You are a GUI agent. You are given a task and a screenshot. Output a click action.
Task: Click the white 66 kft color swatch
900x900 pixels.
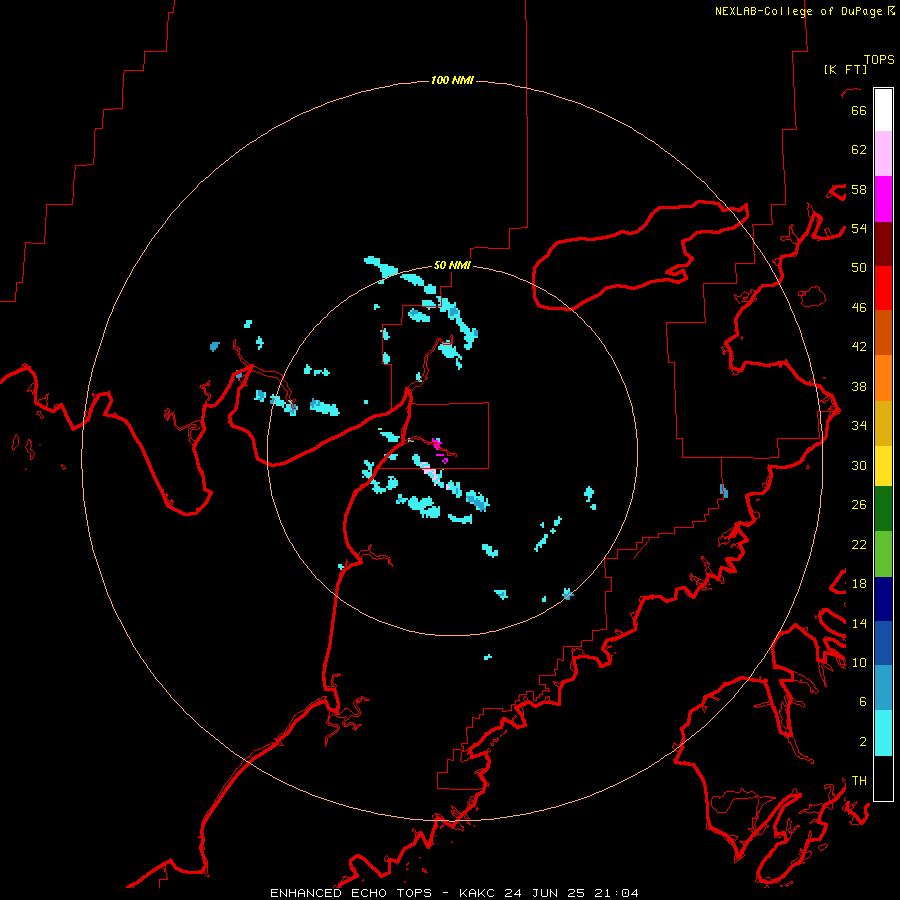pyautogui.click(x=883, y=110)
